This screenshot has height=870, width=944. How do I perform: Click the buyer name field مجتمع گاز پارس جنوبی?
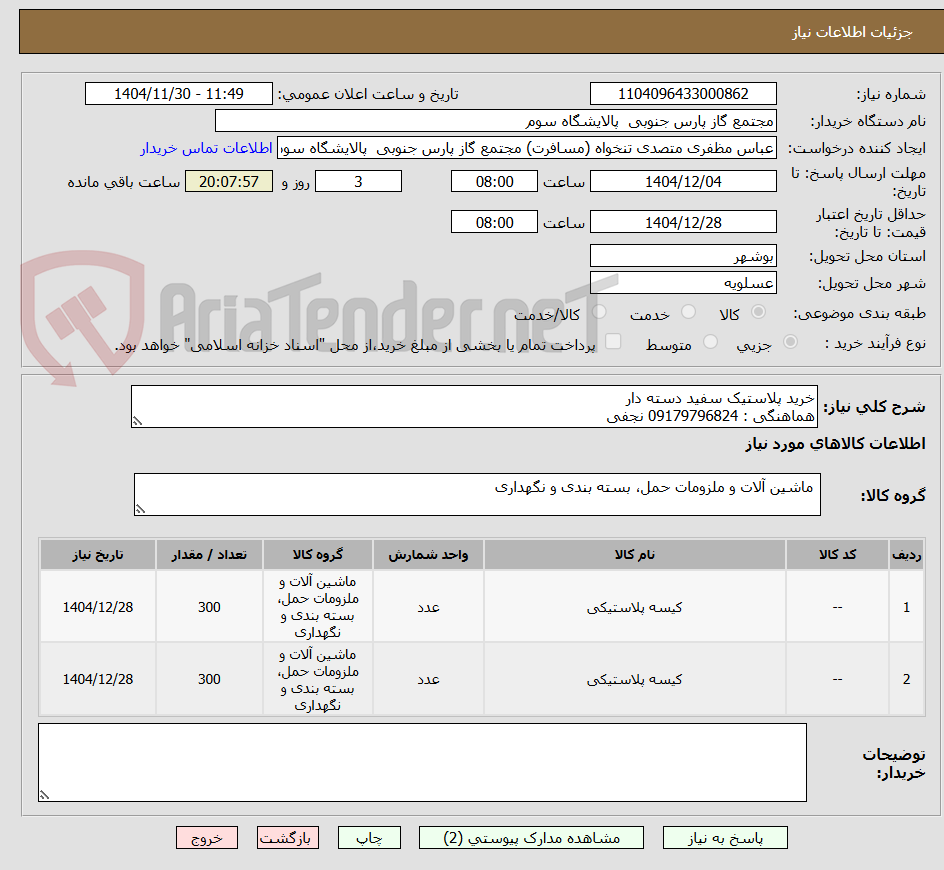point(495,121)
